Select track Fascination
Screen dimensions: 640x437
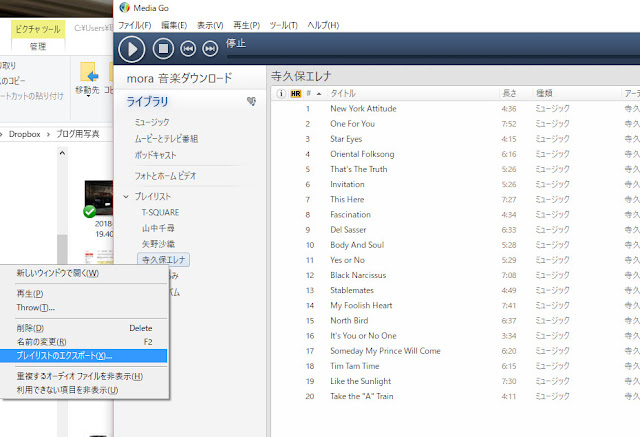click(x=351, y=214)
